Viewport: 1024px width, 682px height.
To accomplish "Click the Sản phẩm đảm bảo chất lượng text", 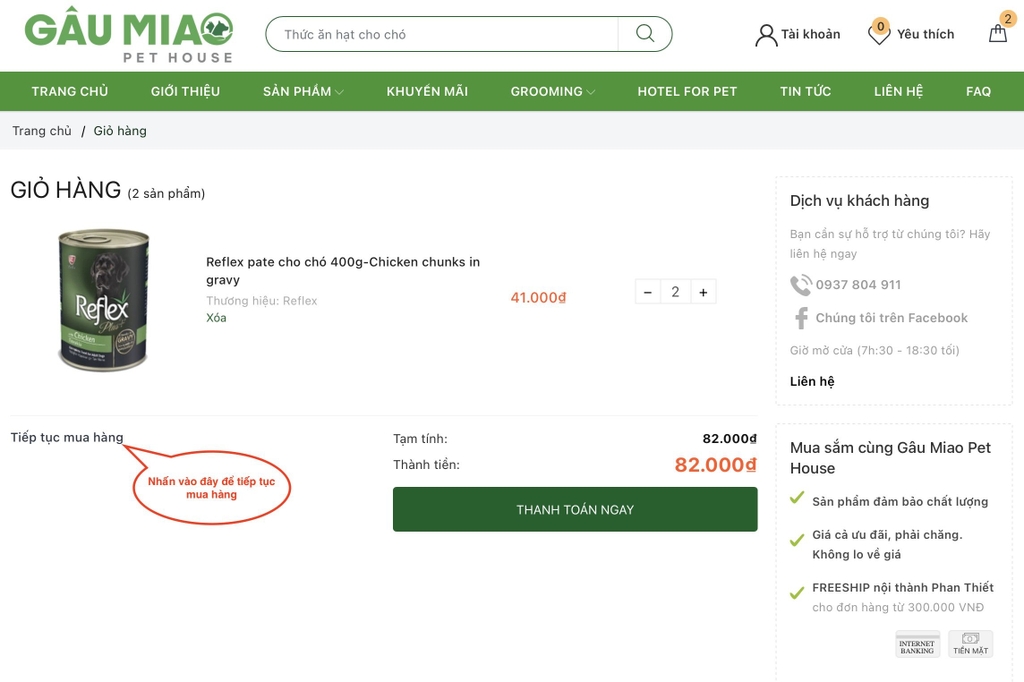I will point(900,502).
